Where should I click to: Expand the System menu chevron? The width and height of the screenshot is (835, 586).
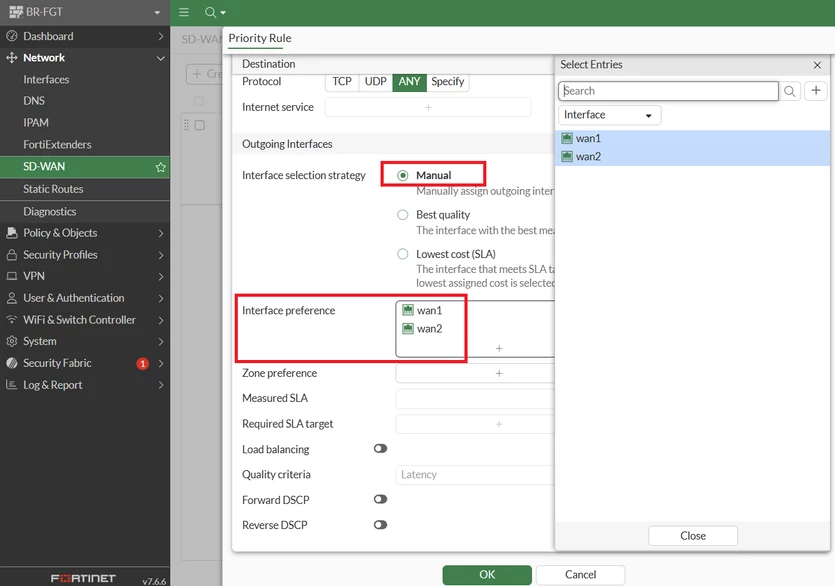coord(161,341)
